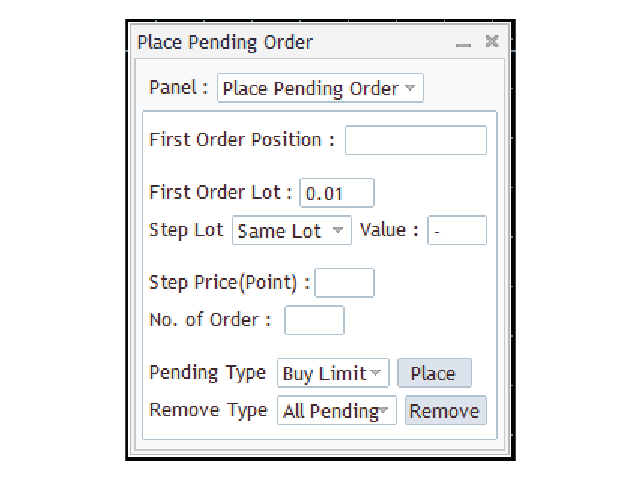Focus the First Order Lot field
The image size is (640, 480).
(336, 192)
